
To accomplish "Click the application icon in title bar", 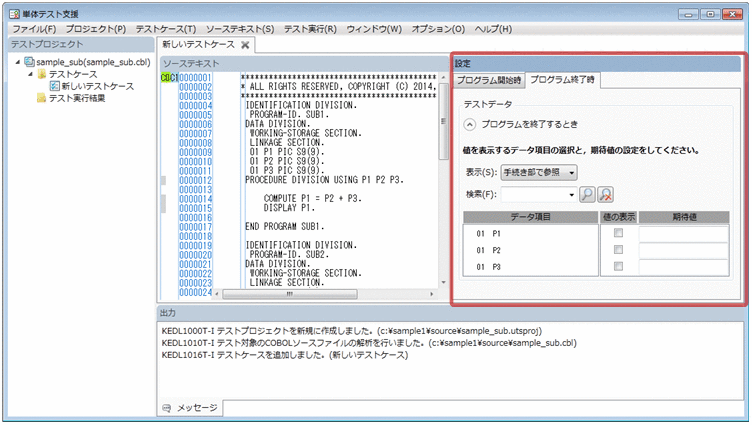I will click(14, 14).
